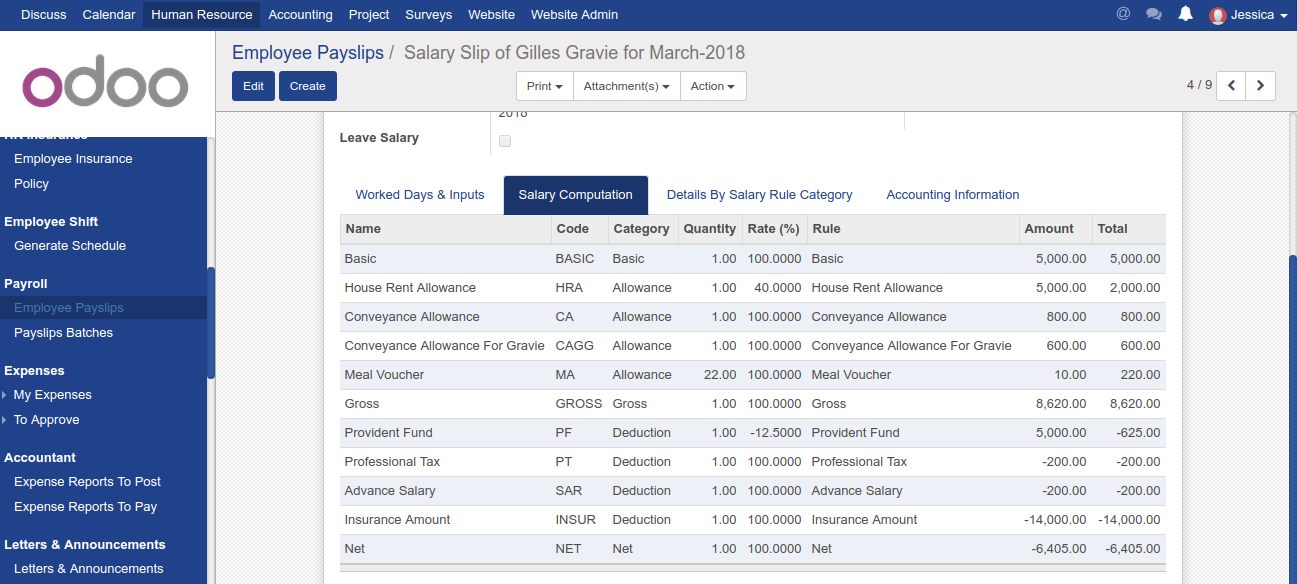
Task: Switch to Worked Days & Inputs tab
Action: 420,195
